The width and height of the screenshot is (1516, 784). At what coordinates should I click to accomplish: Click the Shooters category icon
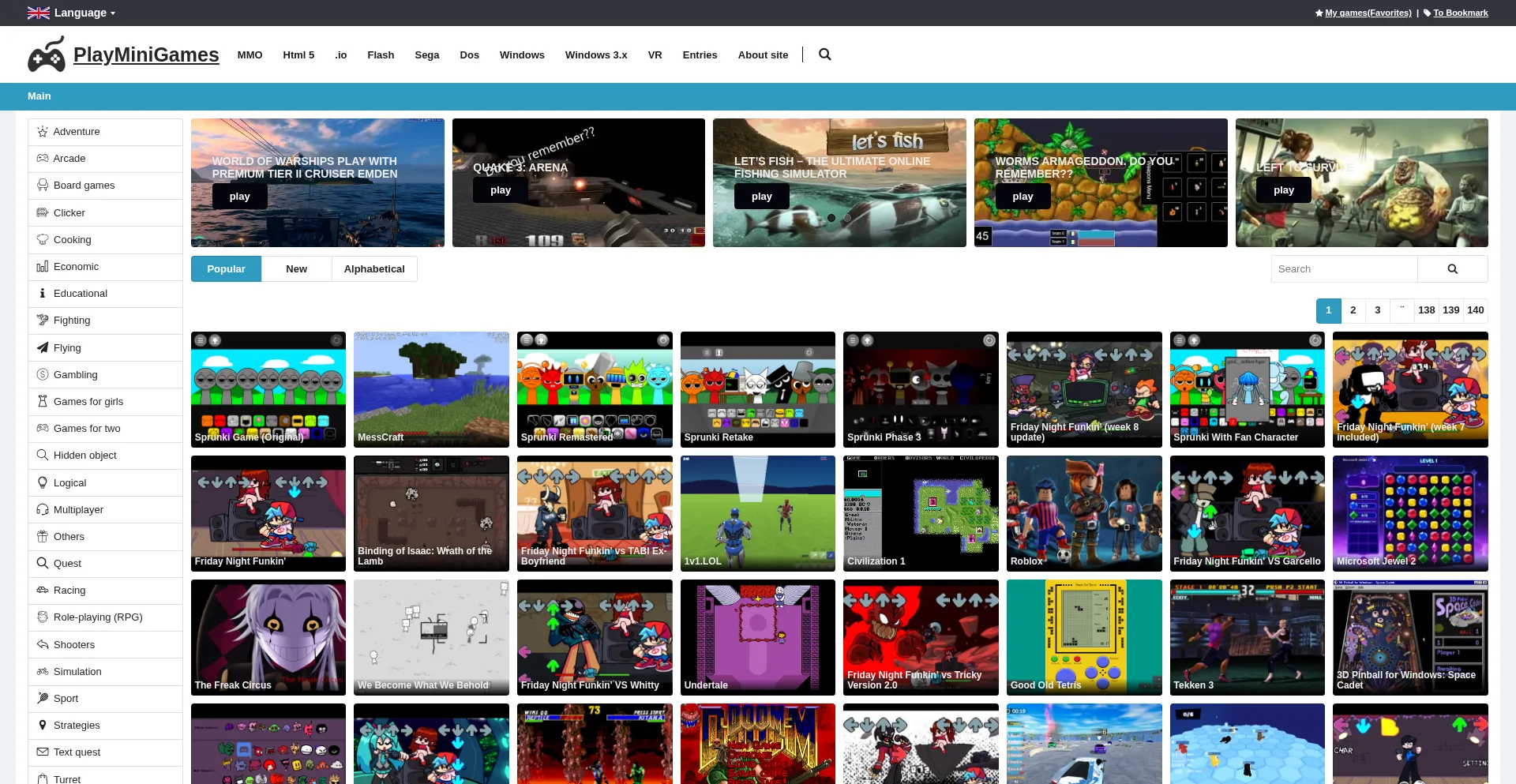click(x=43, y=645)
